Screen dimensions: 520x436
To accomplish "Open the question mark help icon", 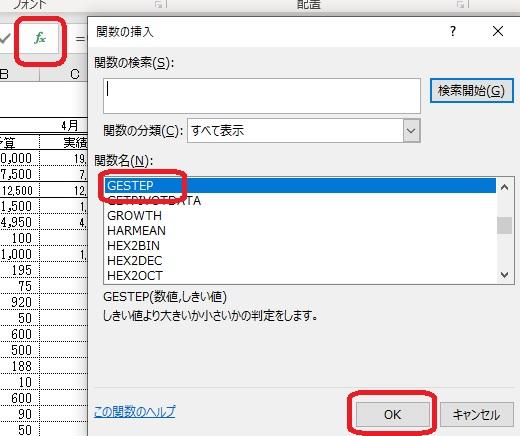I will tap(452, 31).
